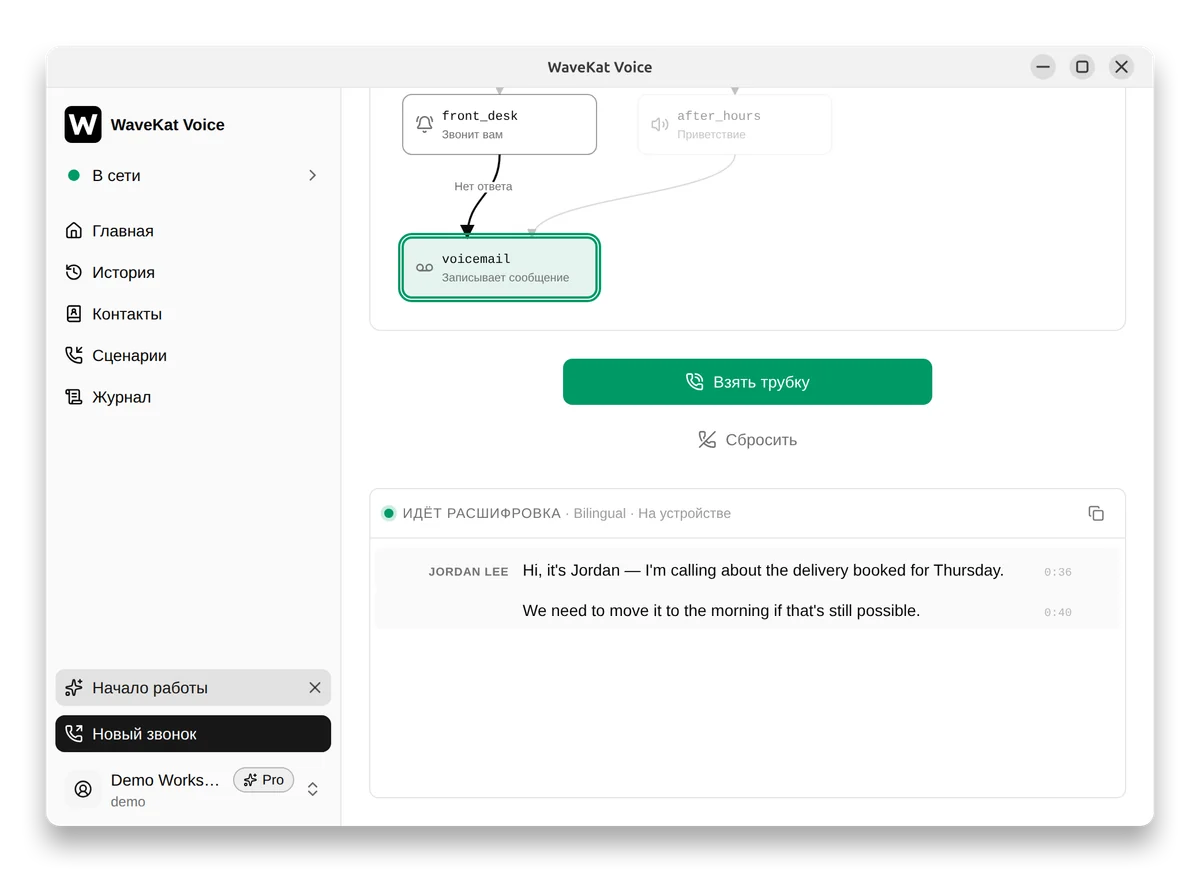Click the Записывает сообщение subtitle
This screenshot has height=872, width=1200.
505,278
